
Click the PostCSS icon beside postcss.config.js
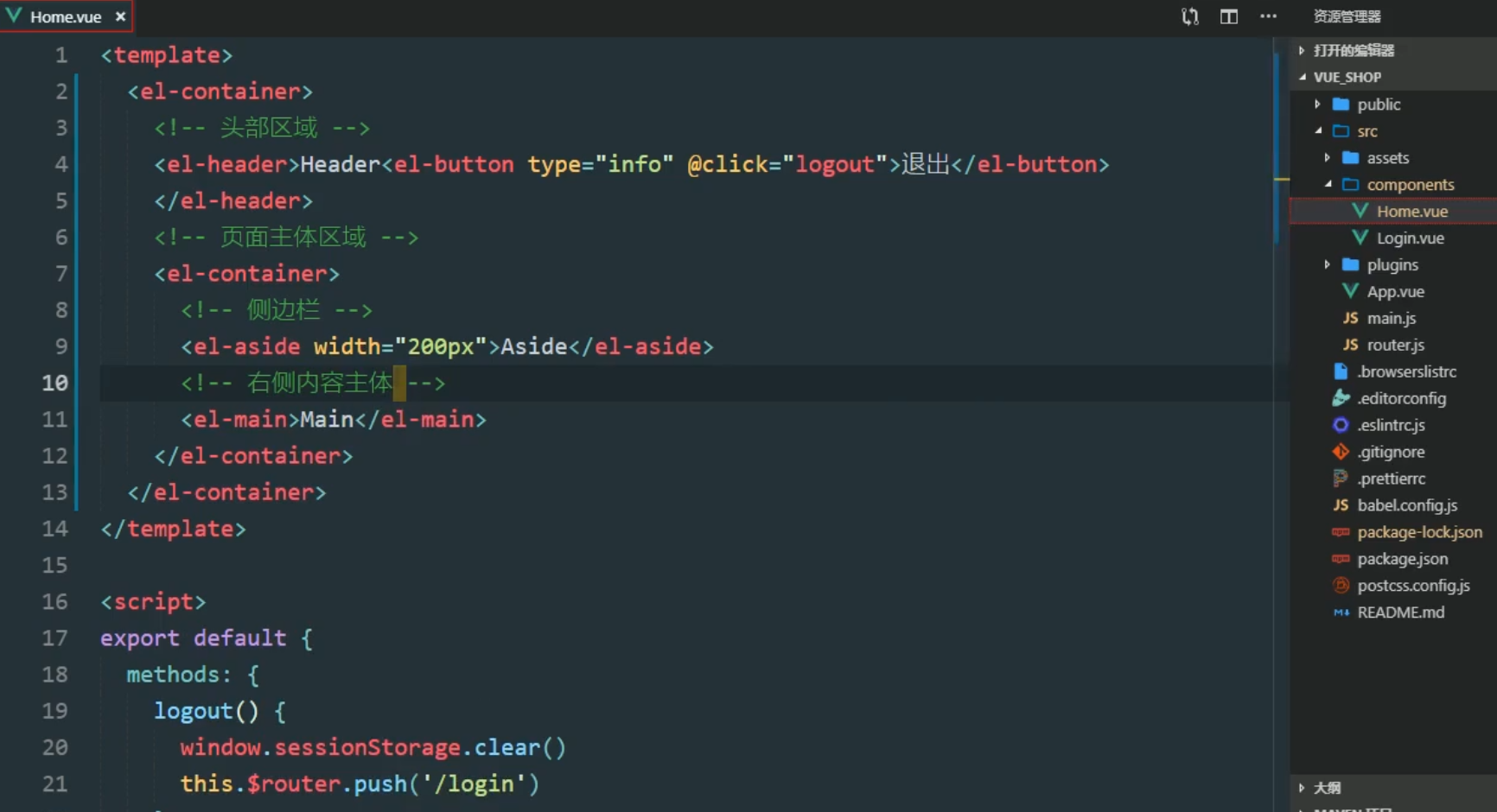click(1341, 586)
